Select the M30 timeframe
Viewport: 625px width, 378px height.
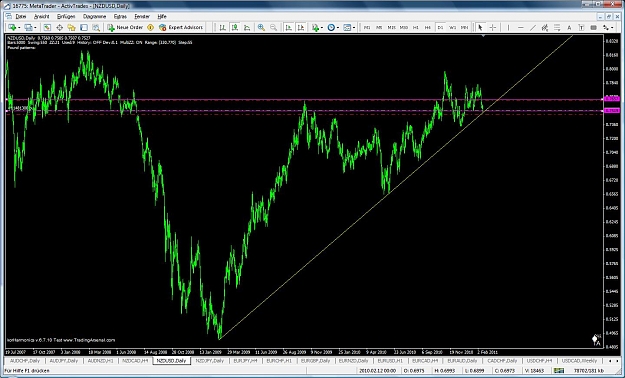tap(404, 28)
